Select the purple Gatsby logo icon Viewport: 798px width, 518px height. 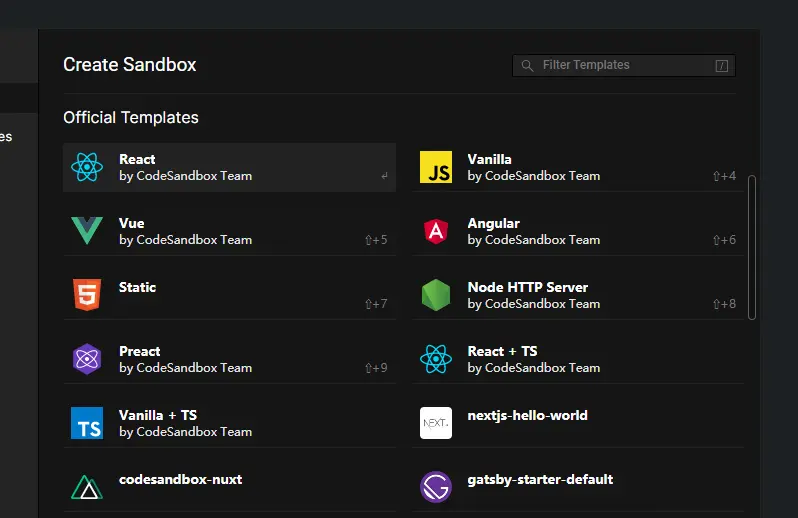coord(436,487)
